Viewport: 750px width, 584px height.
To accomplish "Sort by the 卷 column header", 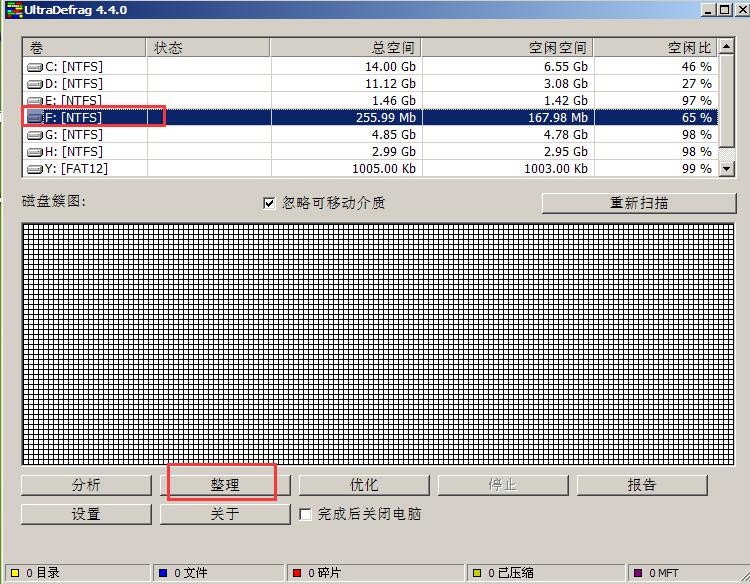I will pyautogui.click(x=84, y=48).
